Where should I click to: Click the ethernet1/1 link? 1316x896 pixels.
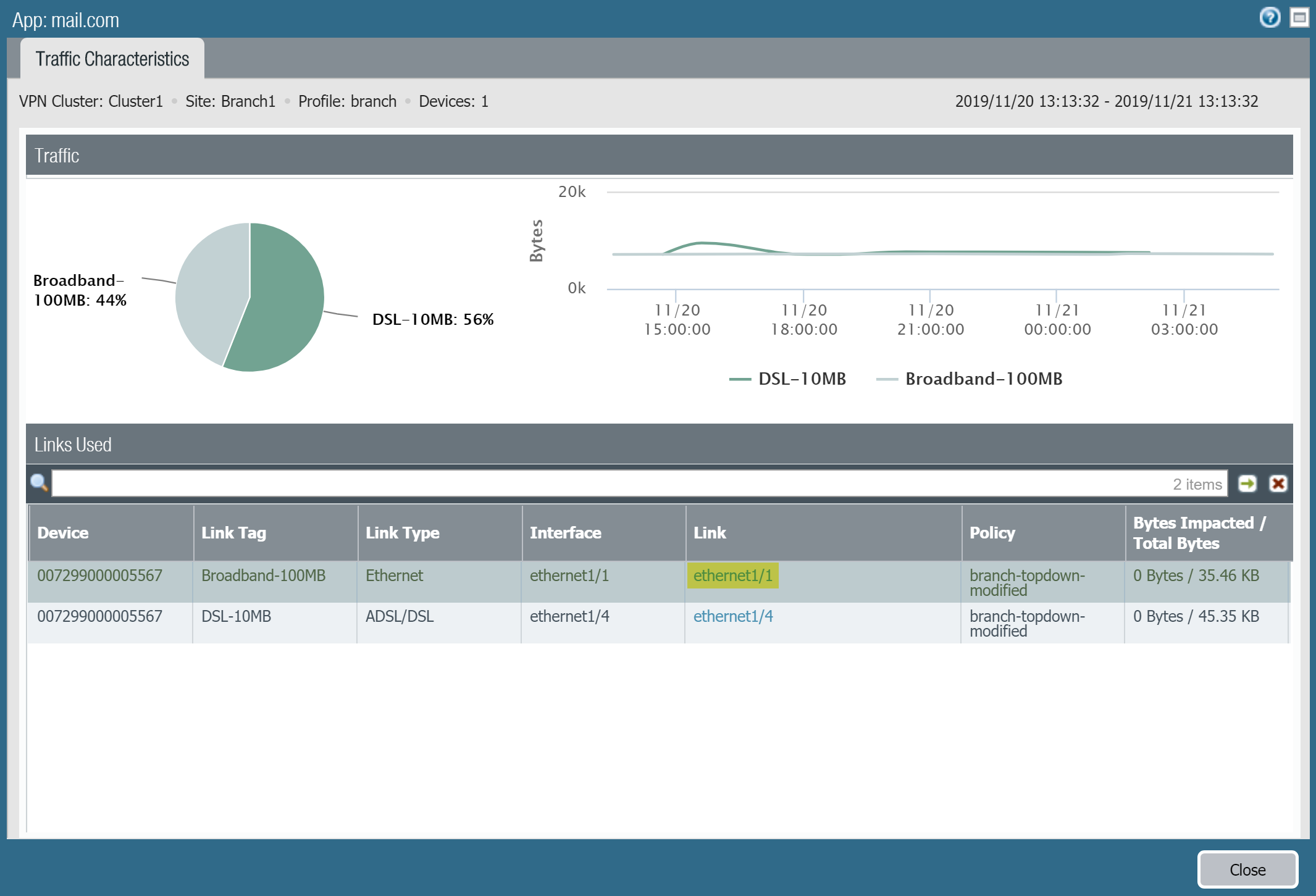pyautogui.click(x=732, y=576)
